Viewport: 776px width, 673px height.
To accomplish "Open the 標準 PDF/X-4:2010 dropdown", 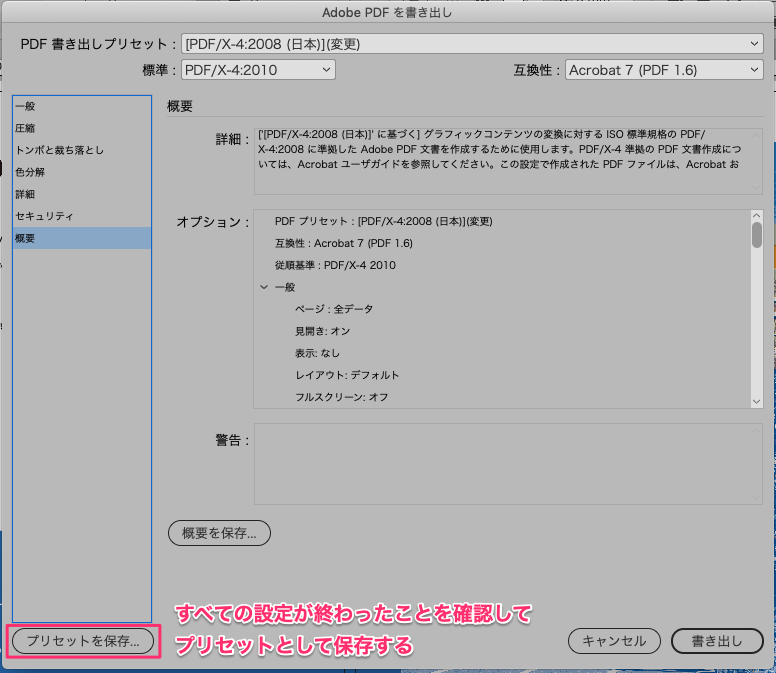I will coord(258,70).
